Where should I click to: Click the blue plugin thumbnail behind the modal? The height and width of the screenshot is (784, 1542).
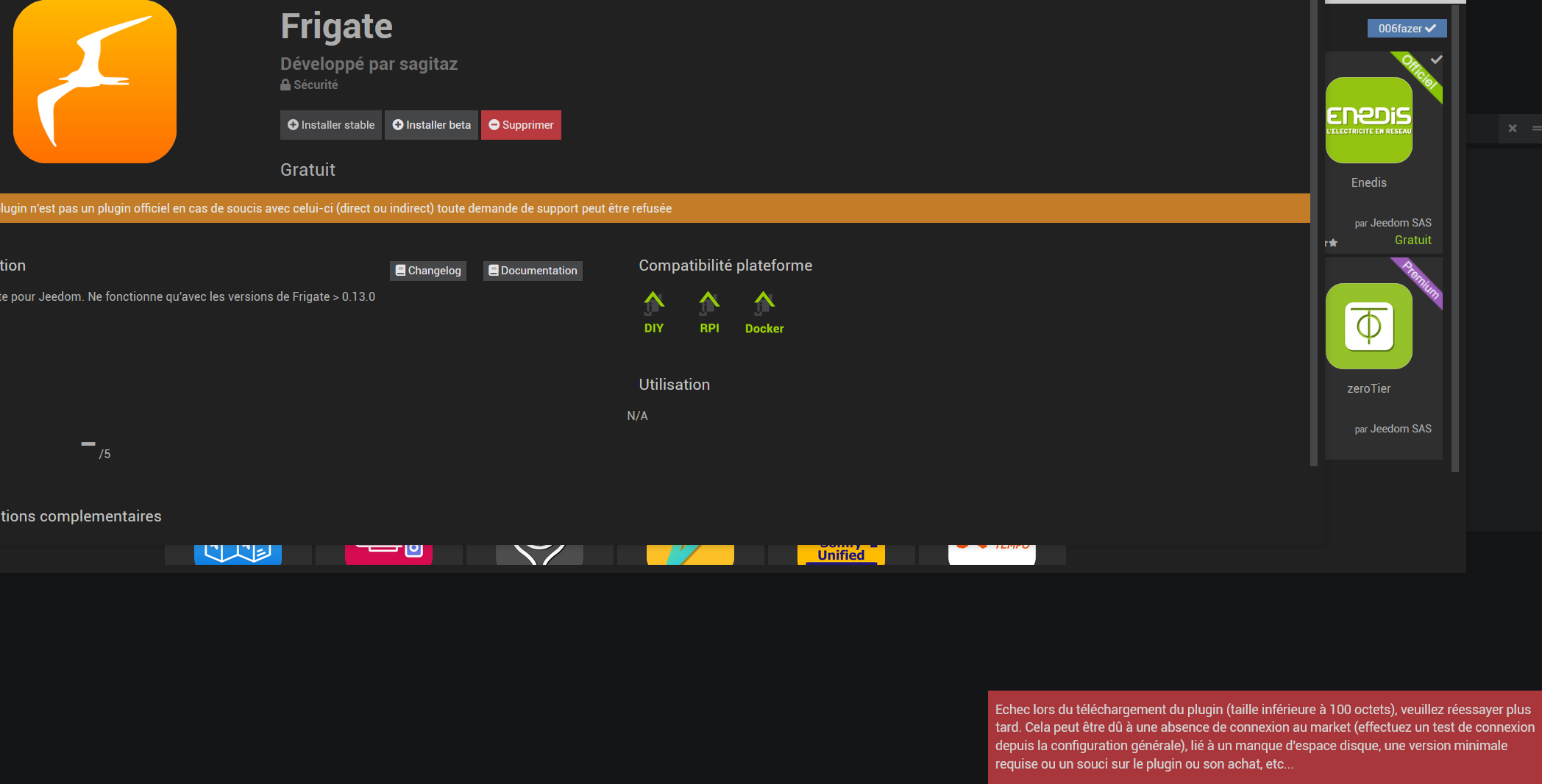pyautogui.click(x=238, y=555)
